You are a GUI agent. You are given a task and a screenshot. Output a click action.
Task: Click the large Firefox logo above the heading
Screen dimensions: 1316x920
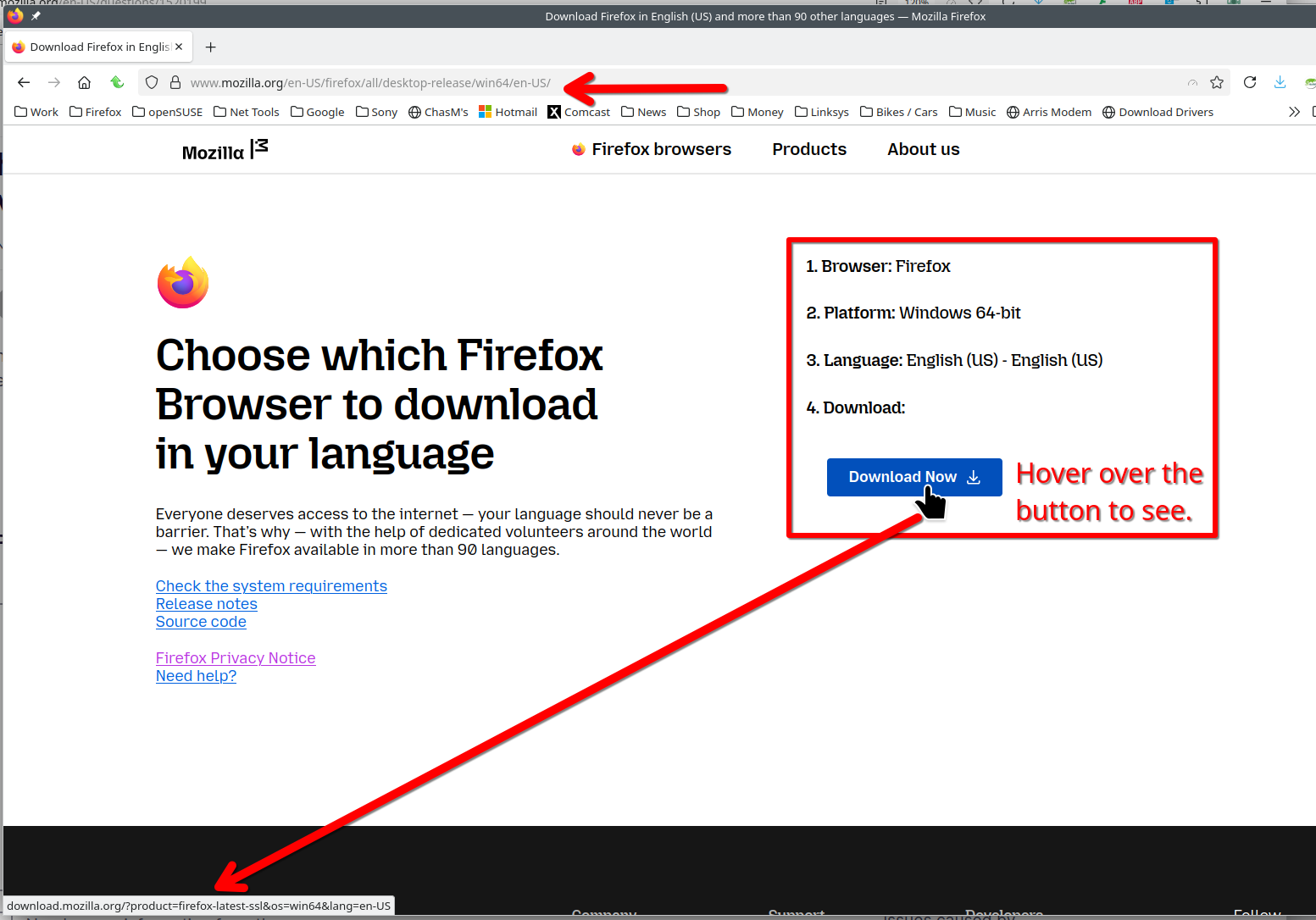click(x=183, y=282)
